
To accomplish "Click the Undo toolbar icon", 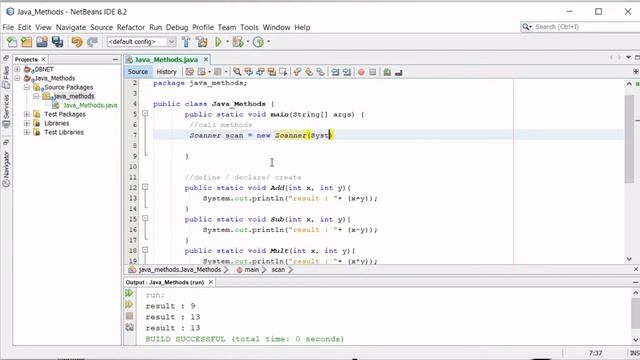I will point(77,42).
